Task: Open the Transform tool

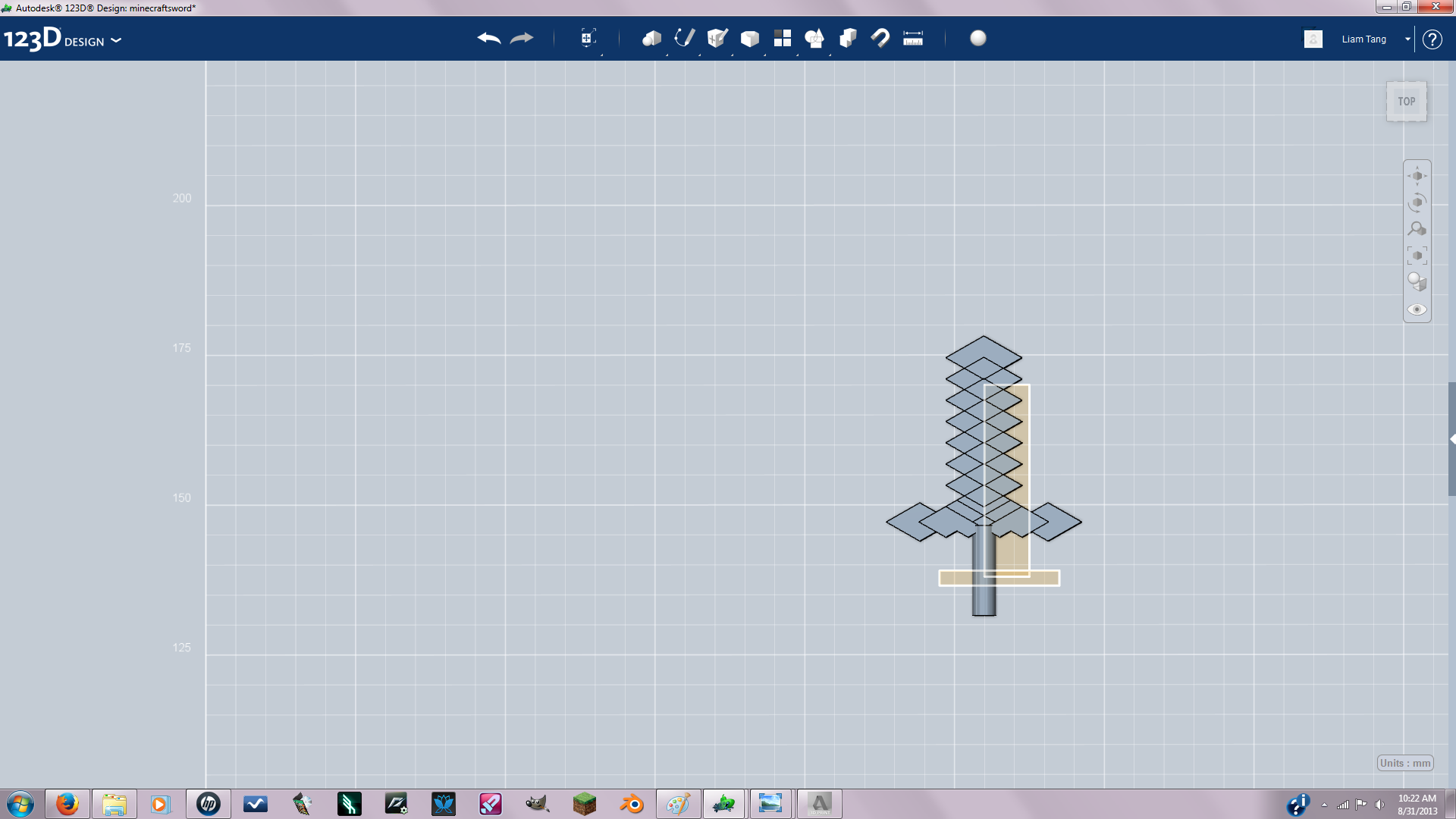Action: click(588, 38)
